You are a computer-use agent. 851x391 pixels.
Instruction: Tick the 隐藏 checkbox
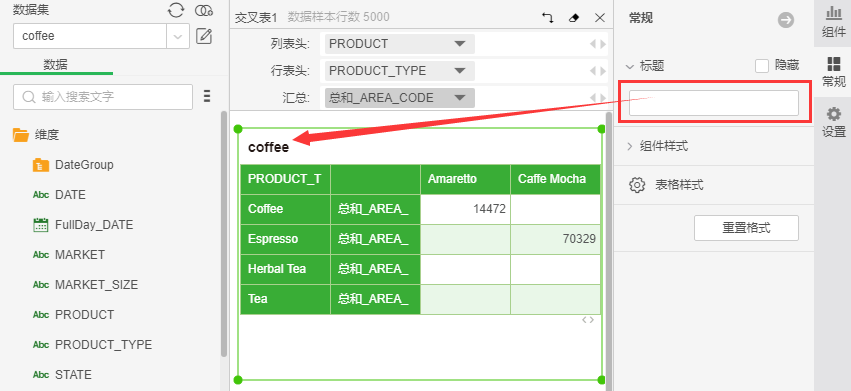(762, 66)
